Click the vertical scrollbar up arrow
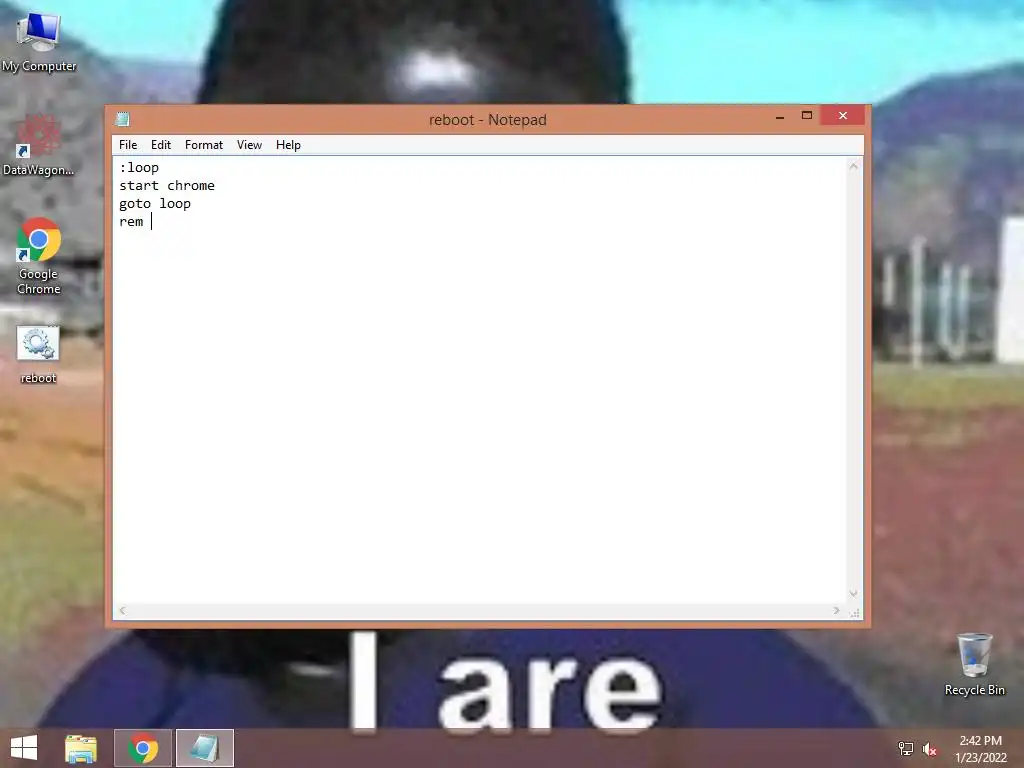 [854, 167]
